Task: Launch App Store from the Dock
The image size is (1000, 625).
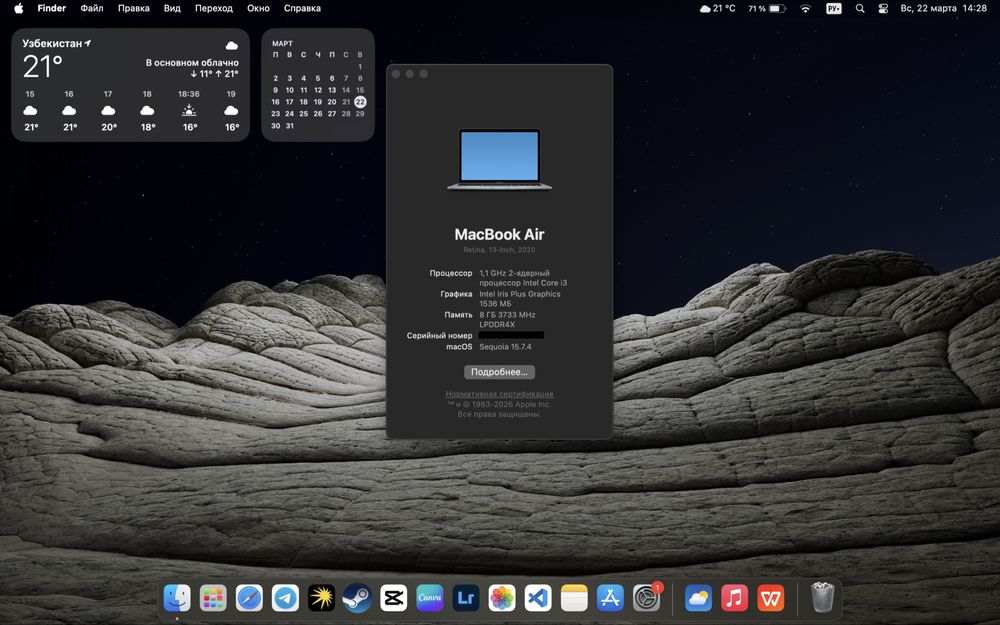Action: pos(610,598)
